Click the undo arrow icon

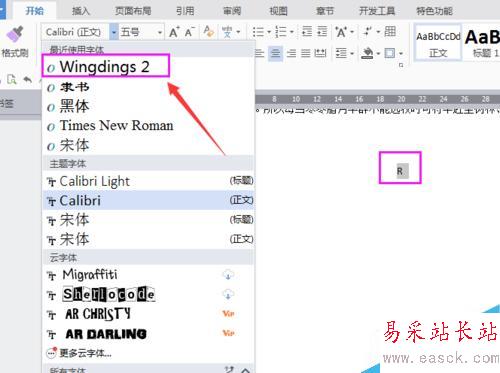click(x=28, y=79)
